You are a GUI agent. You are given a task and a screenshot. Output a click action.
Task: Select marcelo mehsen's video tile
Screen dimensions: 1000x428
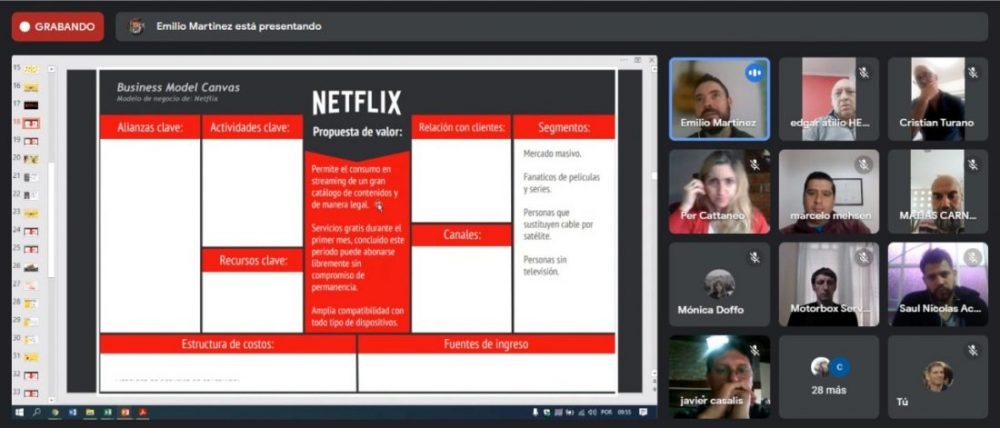tap(828, 191)
